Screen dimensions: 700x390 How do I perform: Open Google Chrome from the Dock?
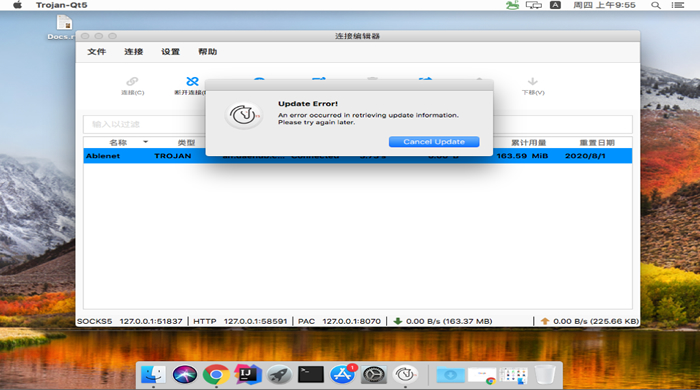[x=216, y=374]
